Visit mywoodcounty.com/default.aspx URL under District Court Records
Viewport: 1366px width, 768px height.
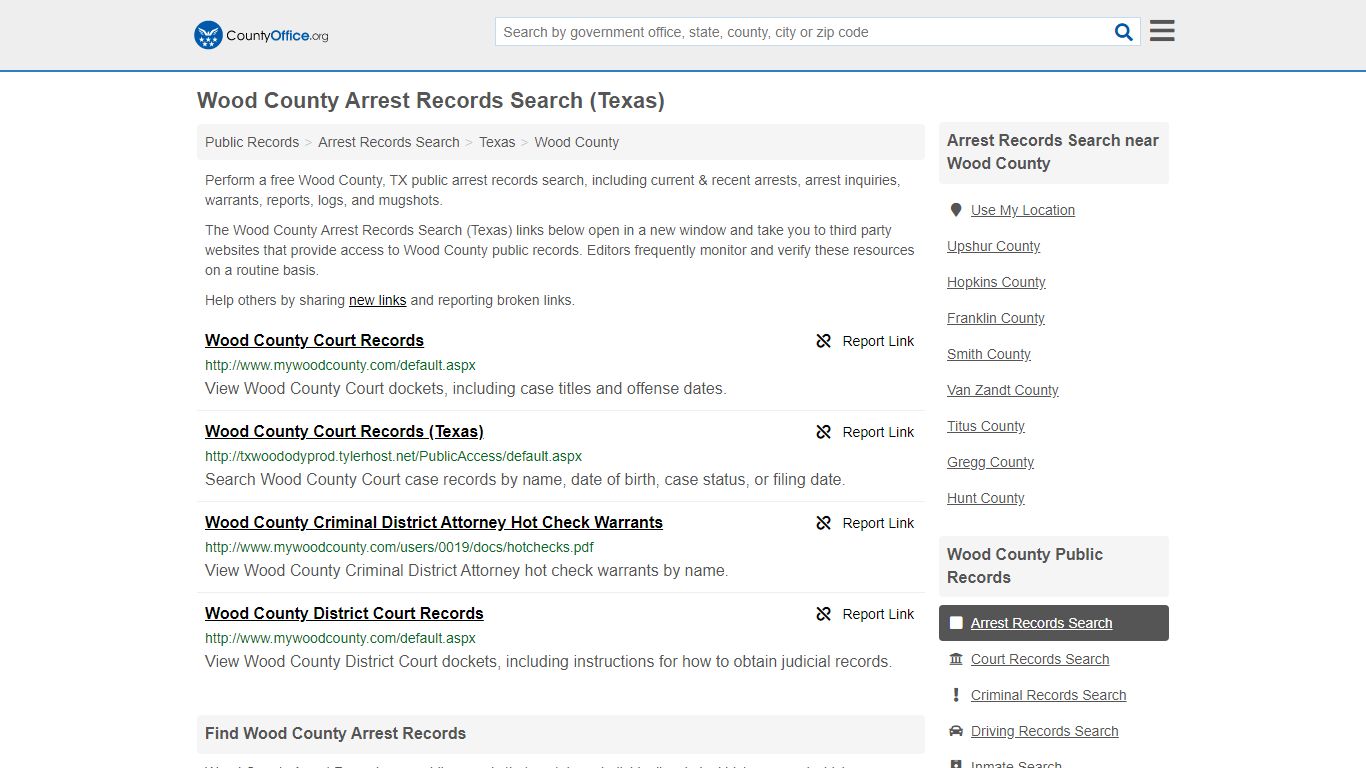coord(340,638)
